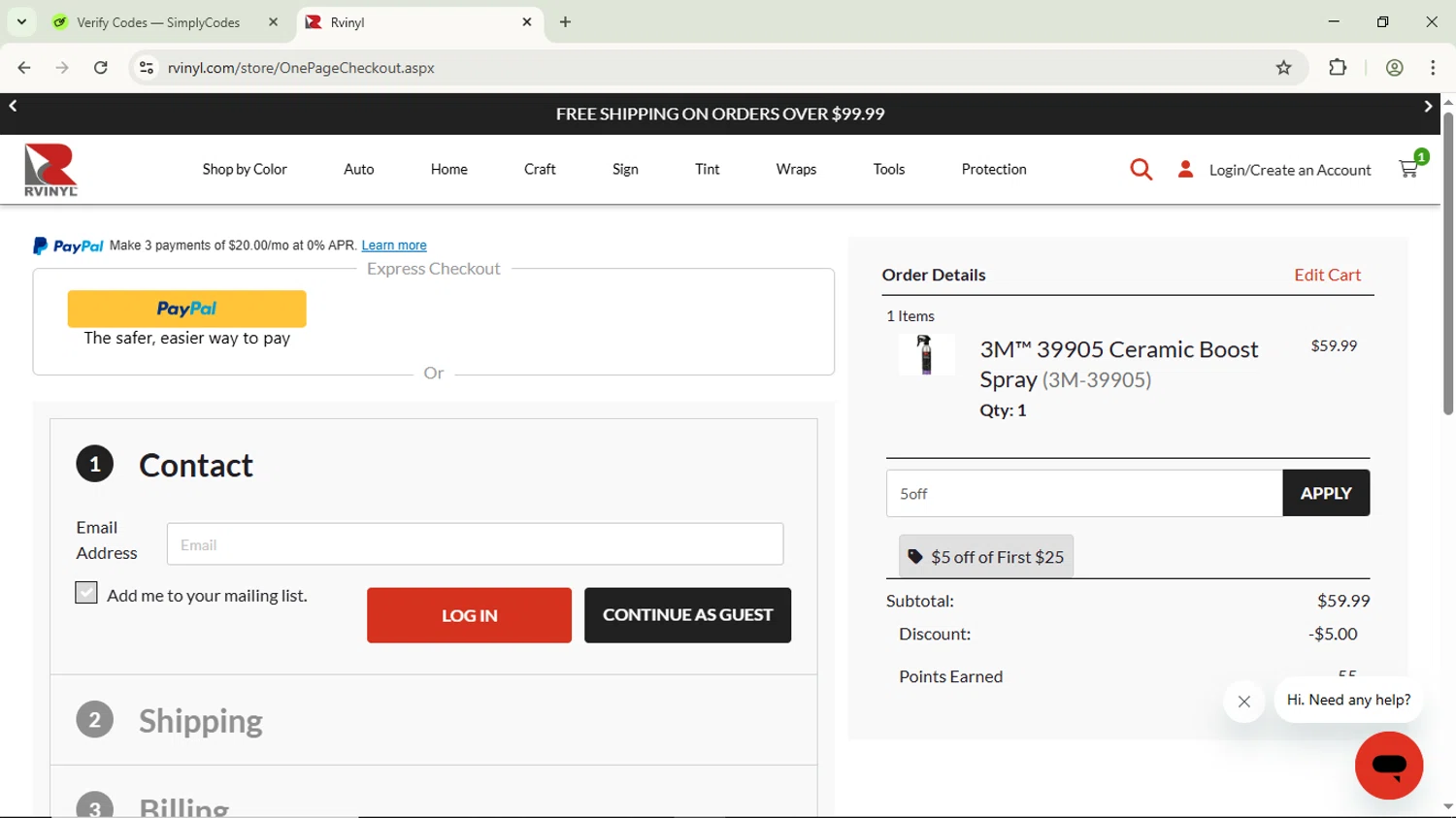The width and height of the screenshot is (1456, 818).
Task: Open the Tint menu
Action: coord(708,170)
